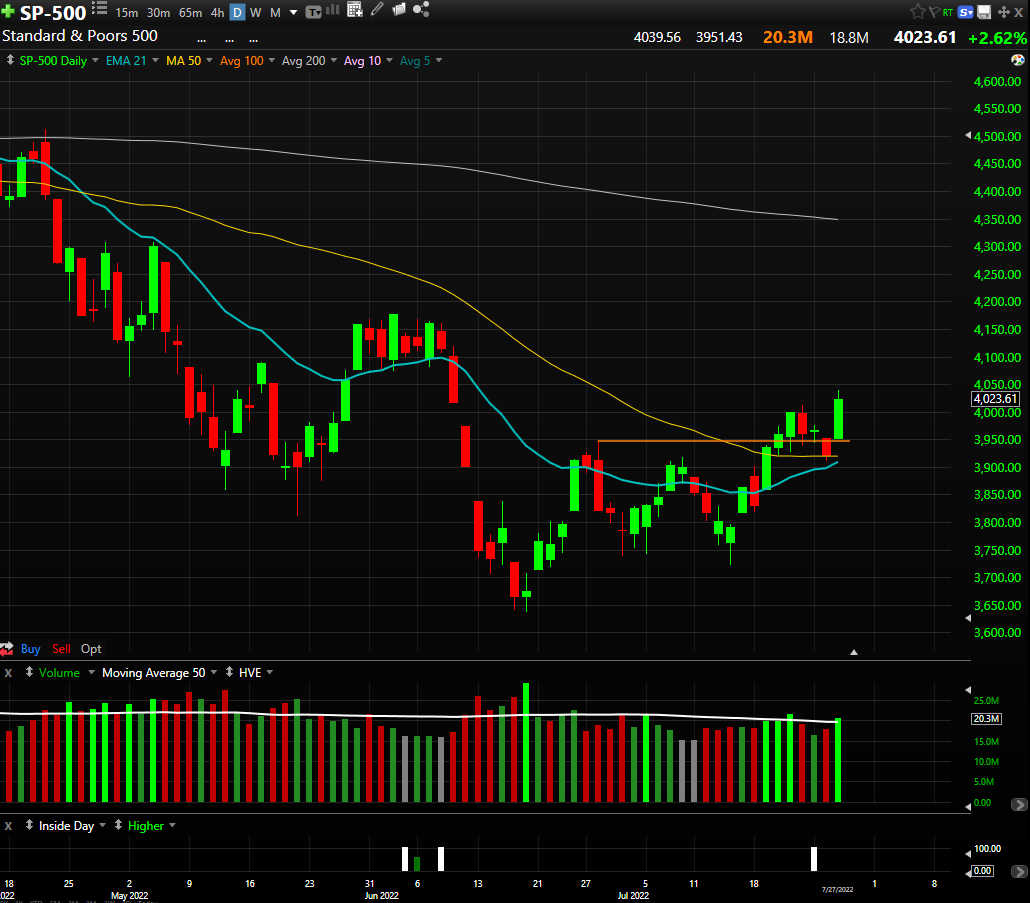Switch chart to 65m timeframe

[x=190, y=12]
